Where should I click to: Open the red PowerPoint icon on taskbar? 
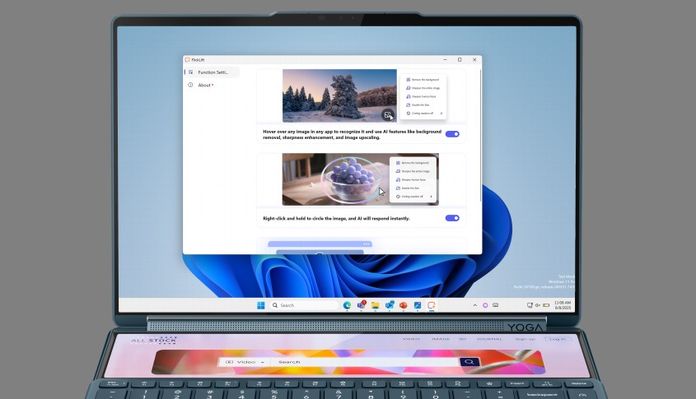click(x=403, y=305)
